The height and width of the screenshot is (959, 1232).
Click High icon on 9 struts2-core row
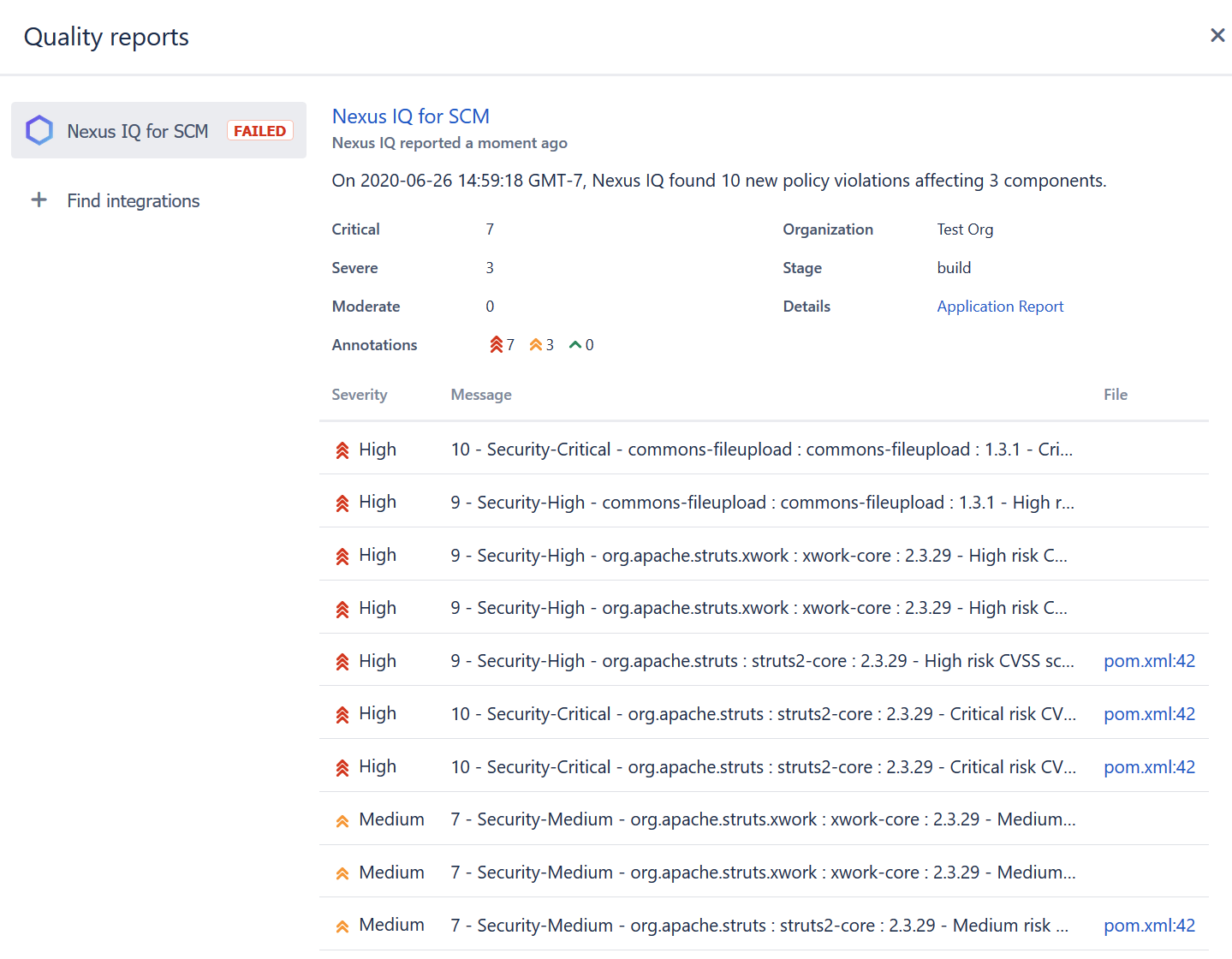342,662
